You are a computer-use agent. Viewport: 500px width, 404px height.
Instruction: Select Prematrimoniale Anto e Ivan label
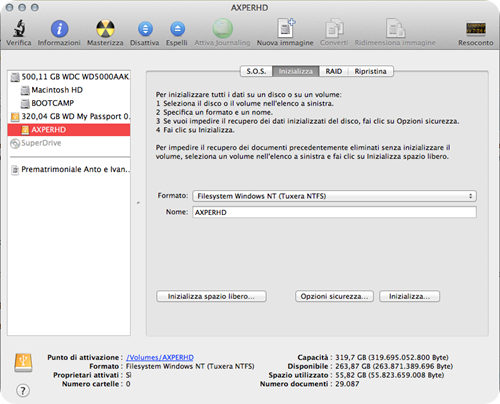coord(76,170)
